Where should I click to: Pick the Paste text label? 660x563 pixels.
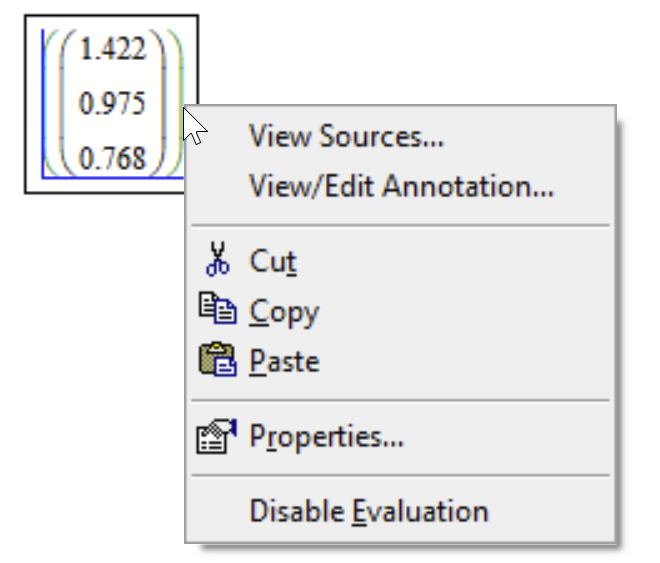(284, 361)
